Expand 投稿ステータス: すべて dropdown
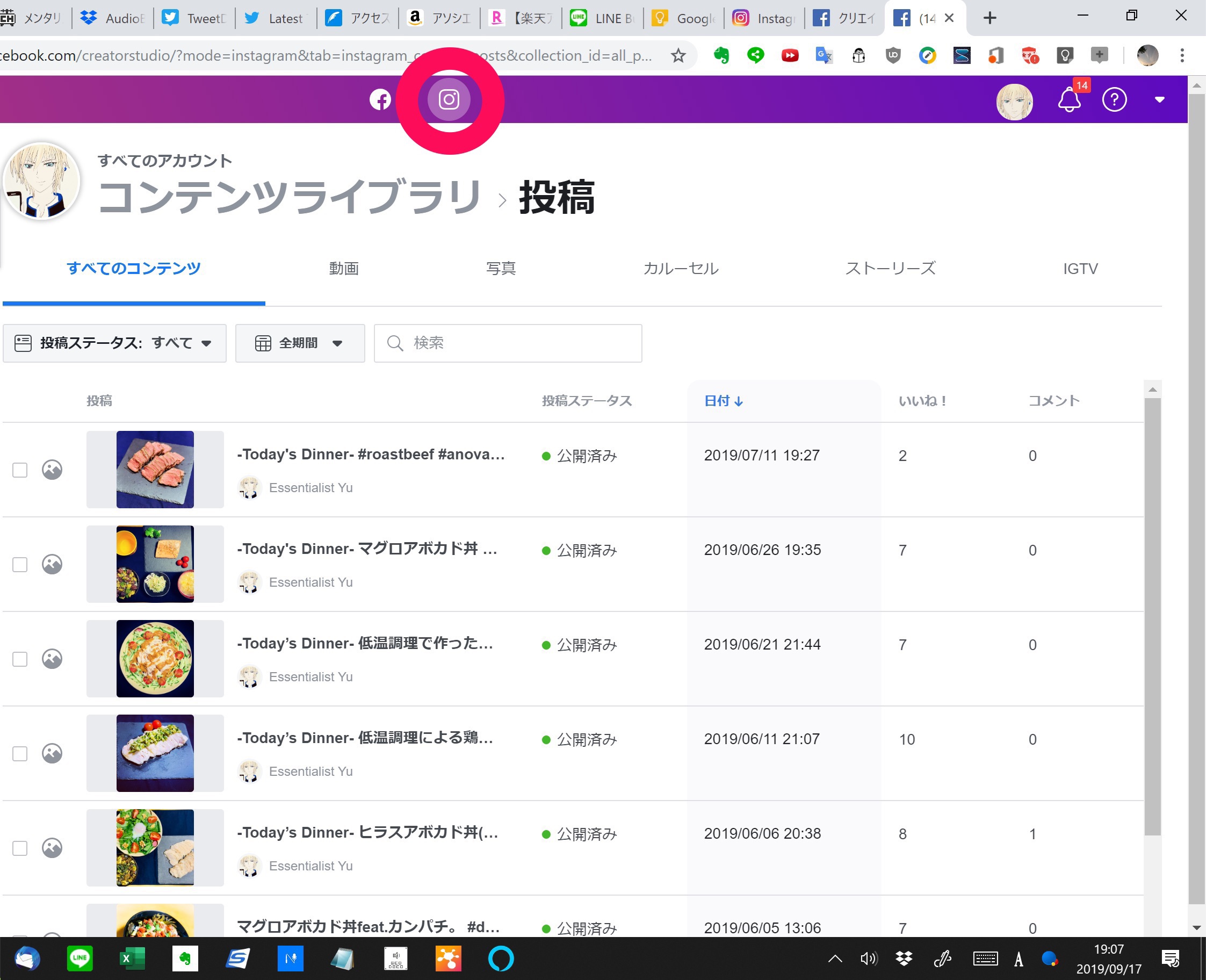 114,343
